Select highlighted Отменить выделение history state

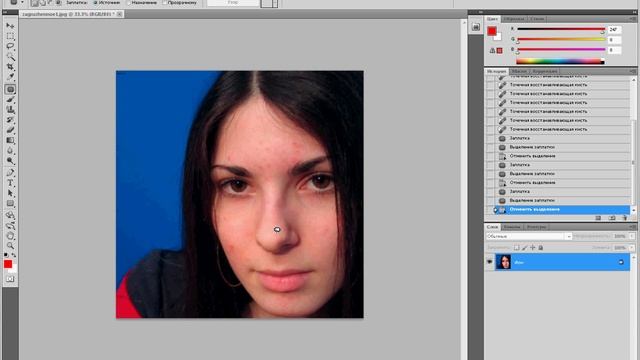click(x=562, y=210)
